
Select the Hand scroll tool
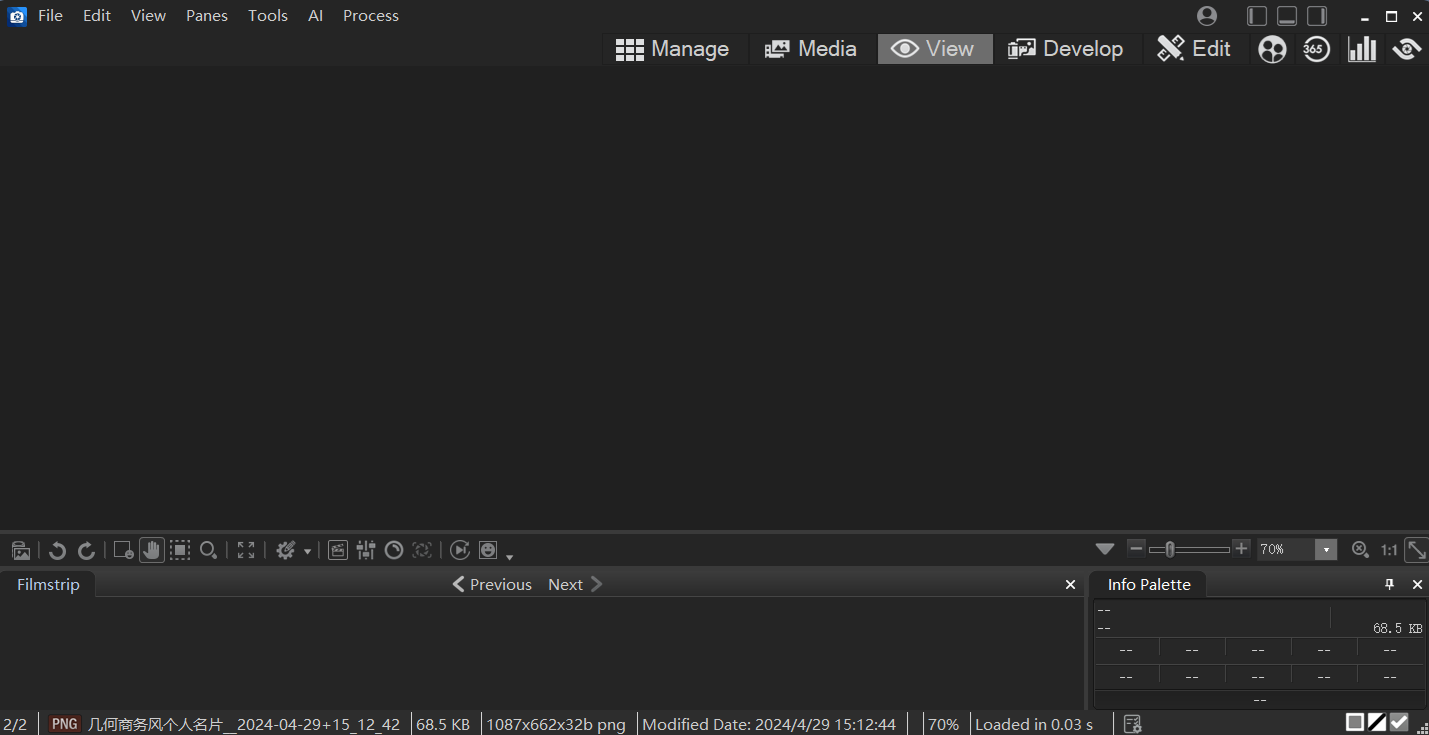click(x=152, y=550)
